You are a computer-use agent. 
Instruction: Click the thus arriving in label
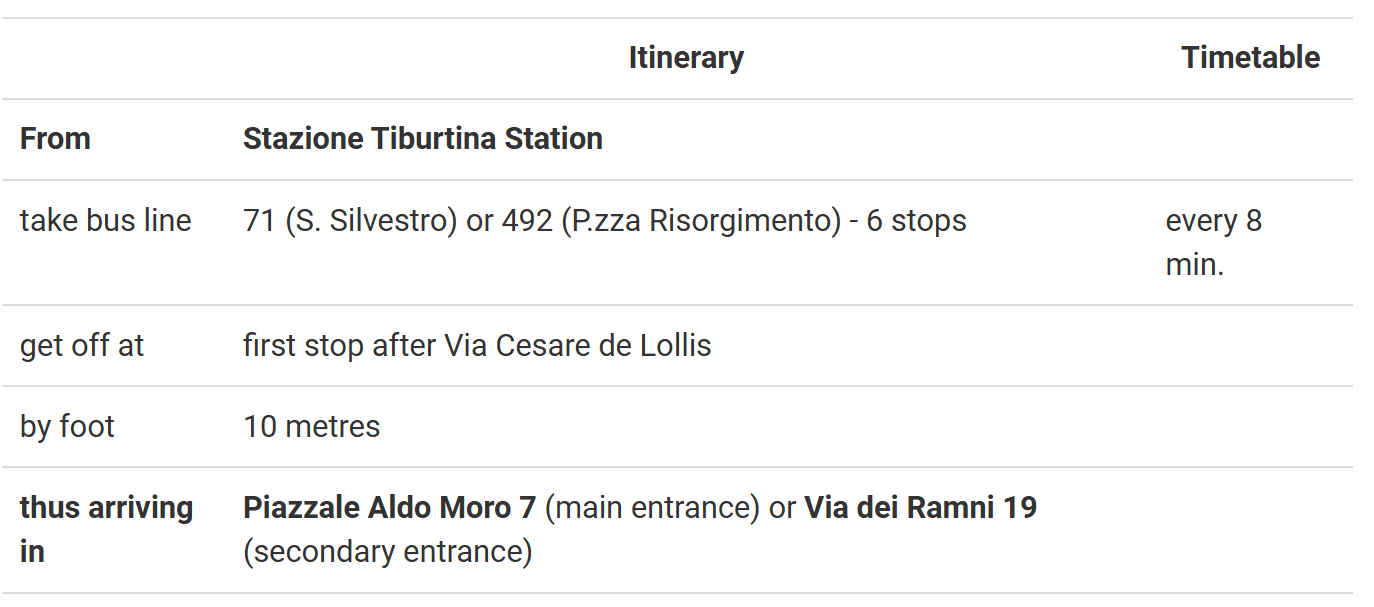tap(107, 529)
